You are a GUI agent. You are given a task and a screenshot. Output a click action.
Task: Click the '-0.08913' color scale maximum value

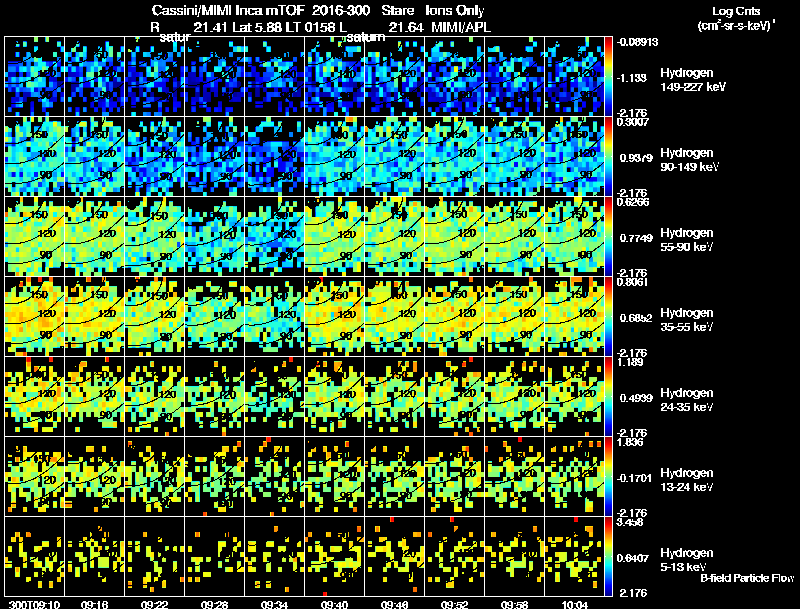(637, 42)
